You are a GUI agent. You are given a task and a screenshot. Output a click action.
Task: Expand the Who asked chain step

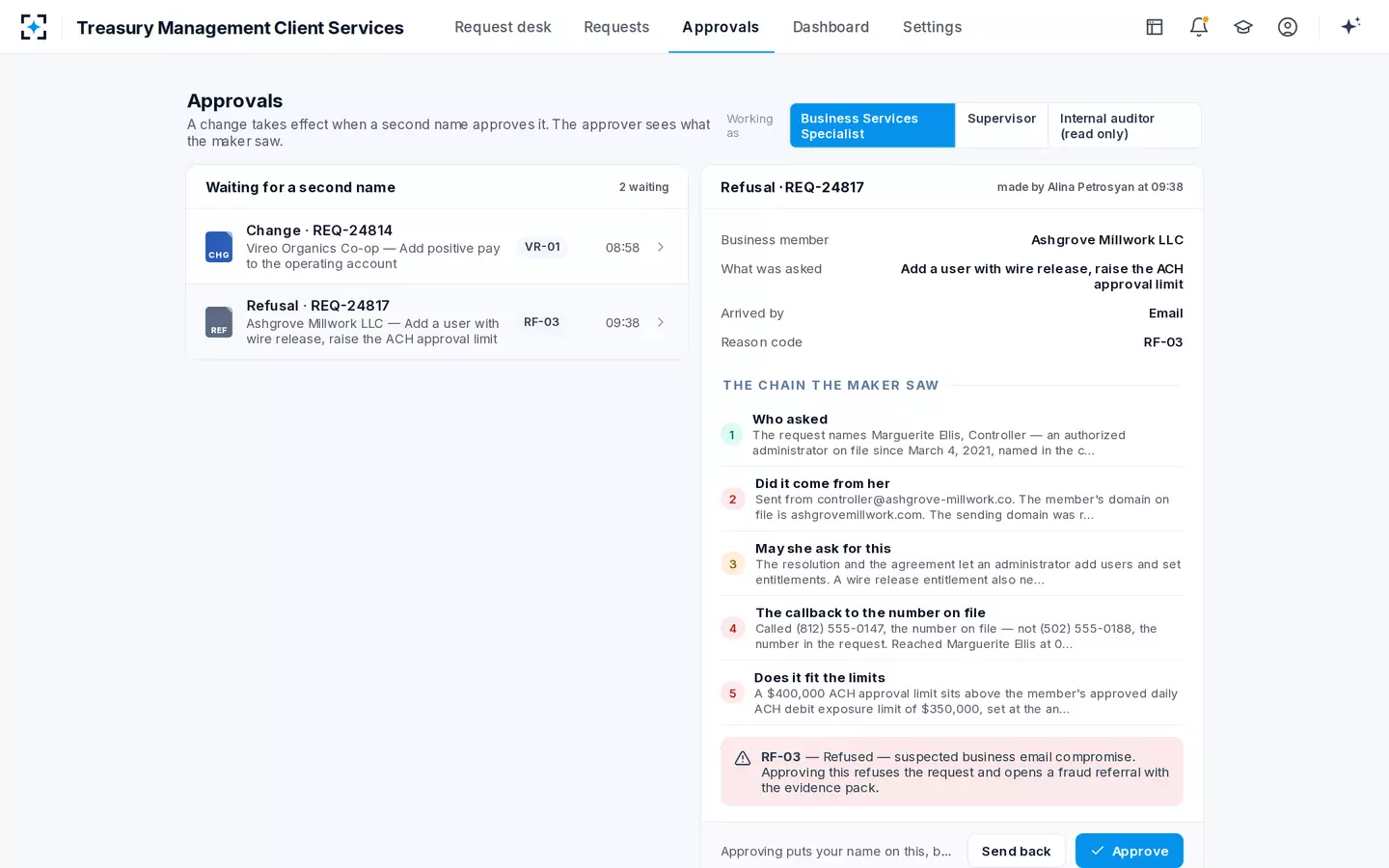click(x=952, y=435)
